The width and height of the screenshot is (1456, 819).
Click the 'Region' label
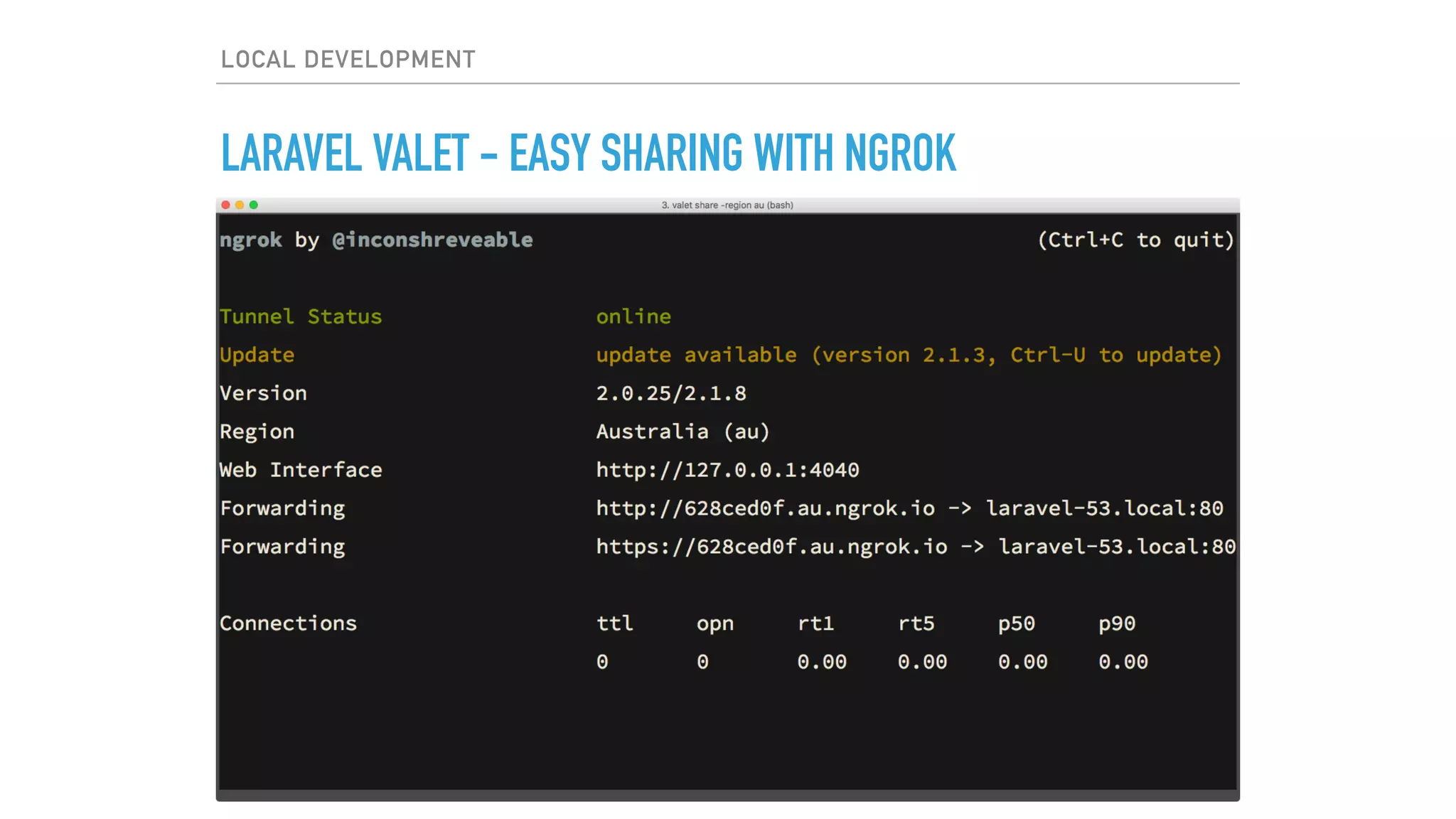click(257, 432)
